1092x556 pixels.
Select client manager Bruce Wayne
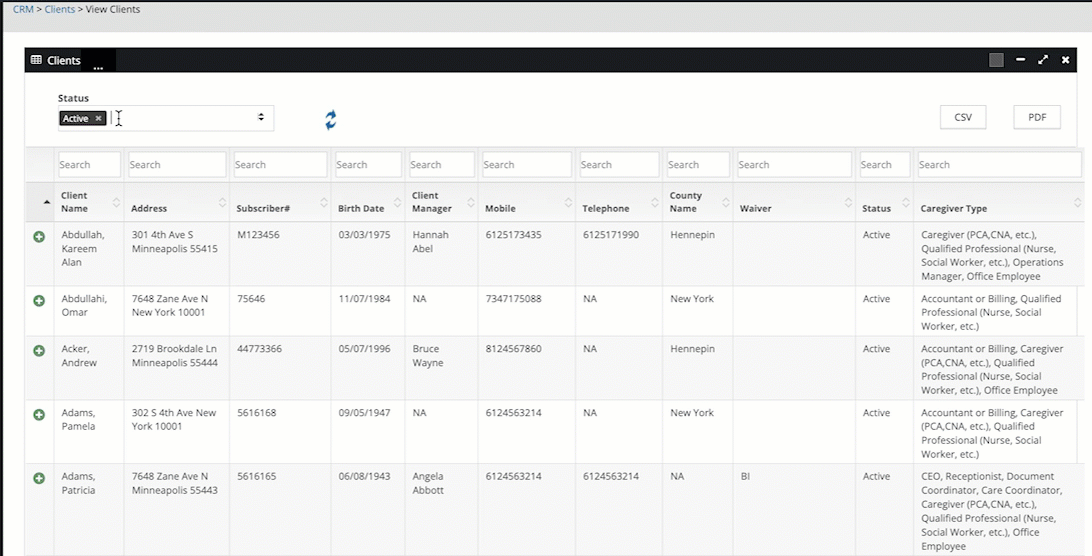point(428,355)
